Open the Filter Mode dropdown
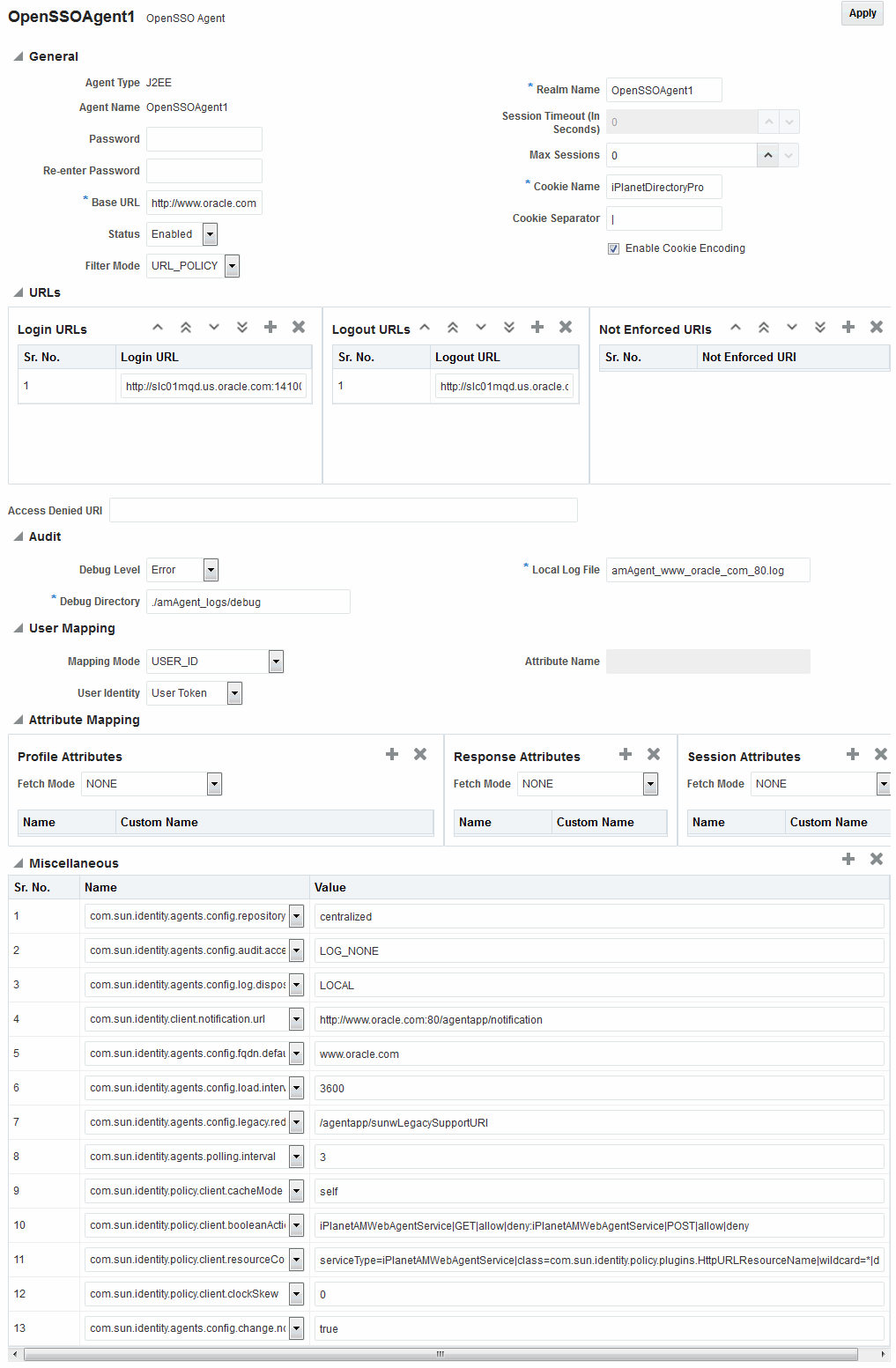The height and width of the screenshot is (1368, 896). click(232, 266)
